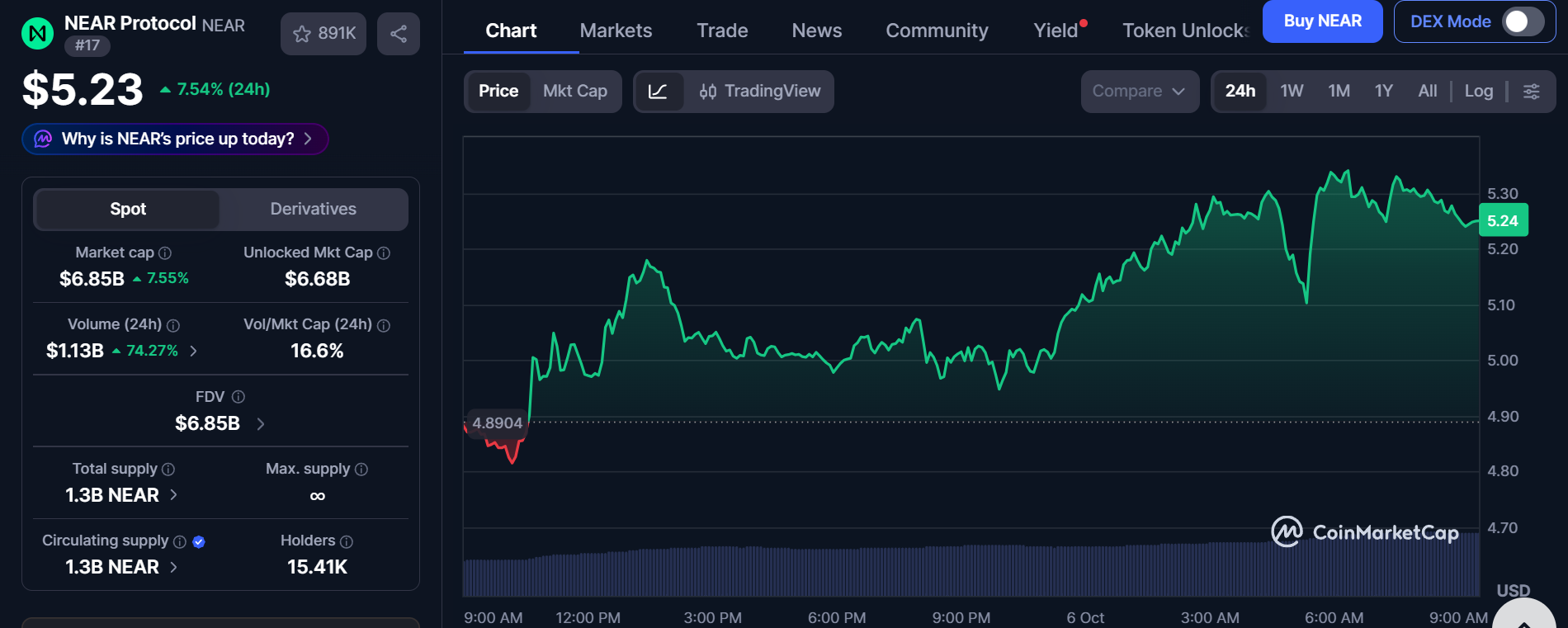The height and width of the screenshot is (628, 1568).
Task: Set chart range to 1M
Action: [1339, 91]
